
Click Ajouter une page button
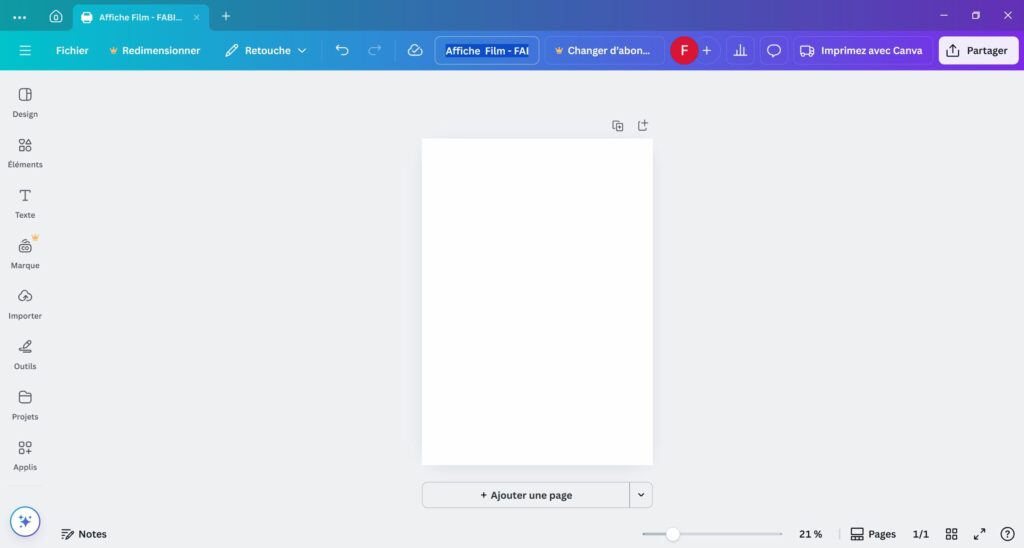(x=526, y=495)
